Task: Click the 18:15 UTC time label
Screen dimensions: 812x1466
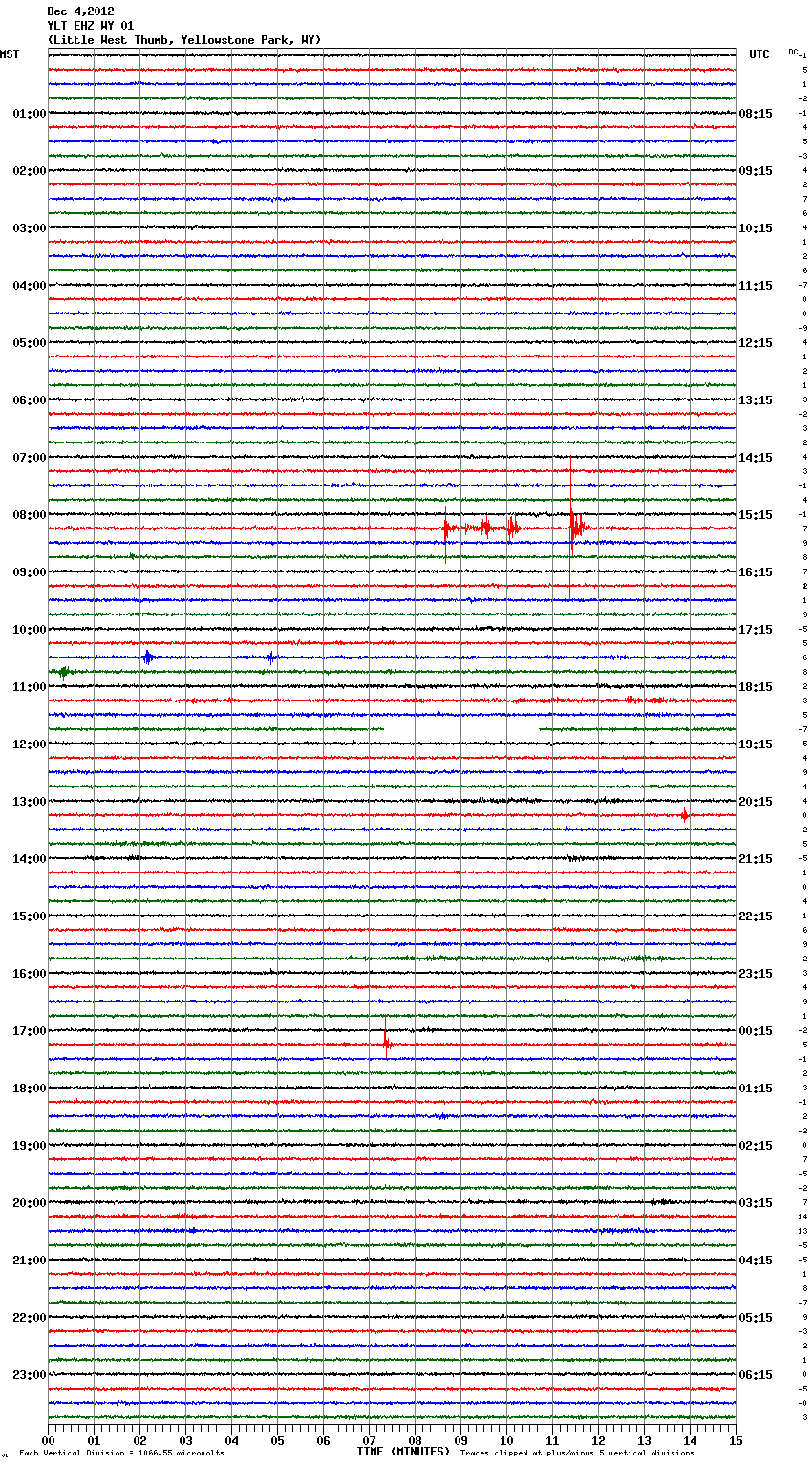Action: (x=756, y=687)
